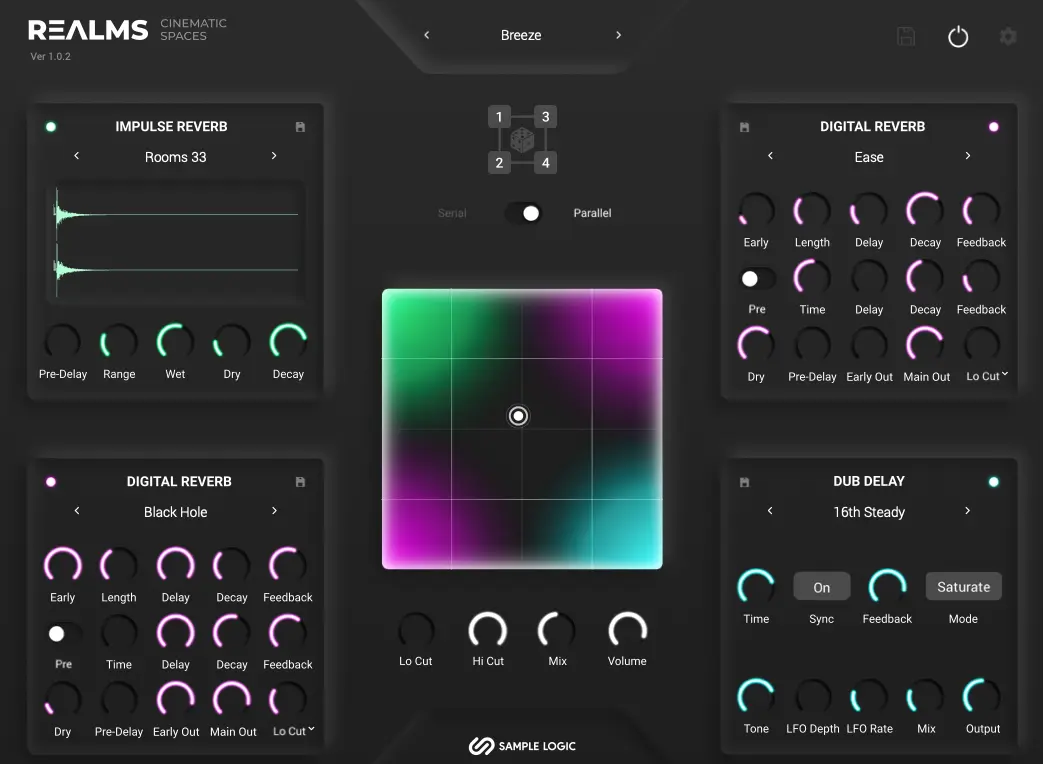1043x764 pixels.
Task: Click the Dub Delay Feedback knob
Action: point(887,587)
